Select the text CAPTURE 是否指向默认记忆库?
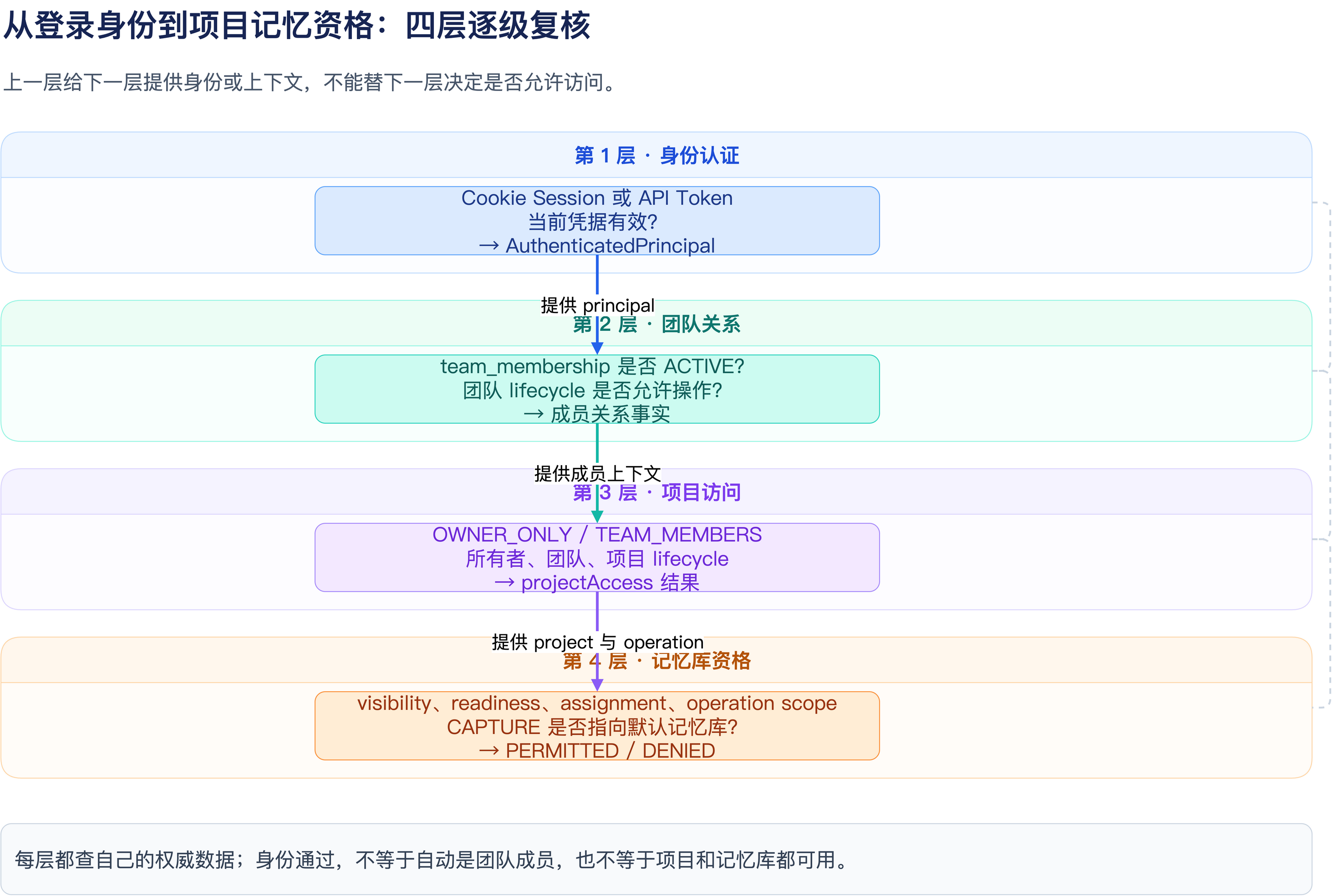Screen dimensions: 1333x896 (592, 727)
